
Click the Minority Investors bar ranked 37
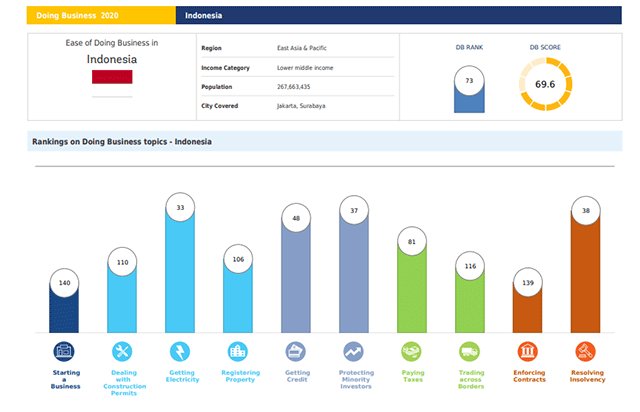tap(354, 264)
